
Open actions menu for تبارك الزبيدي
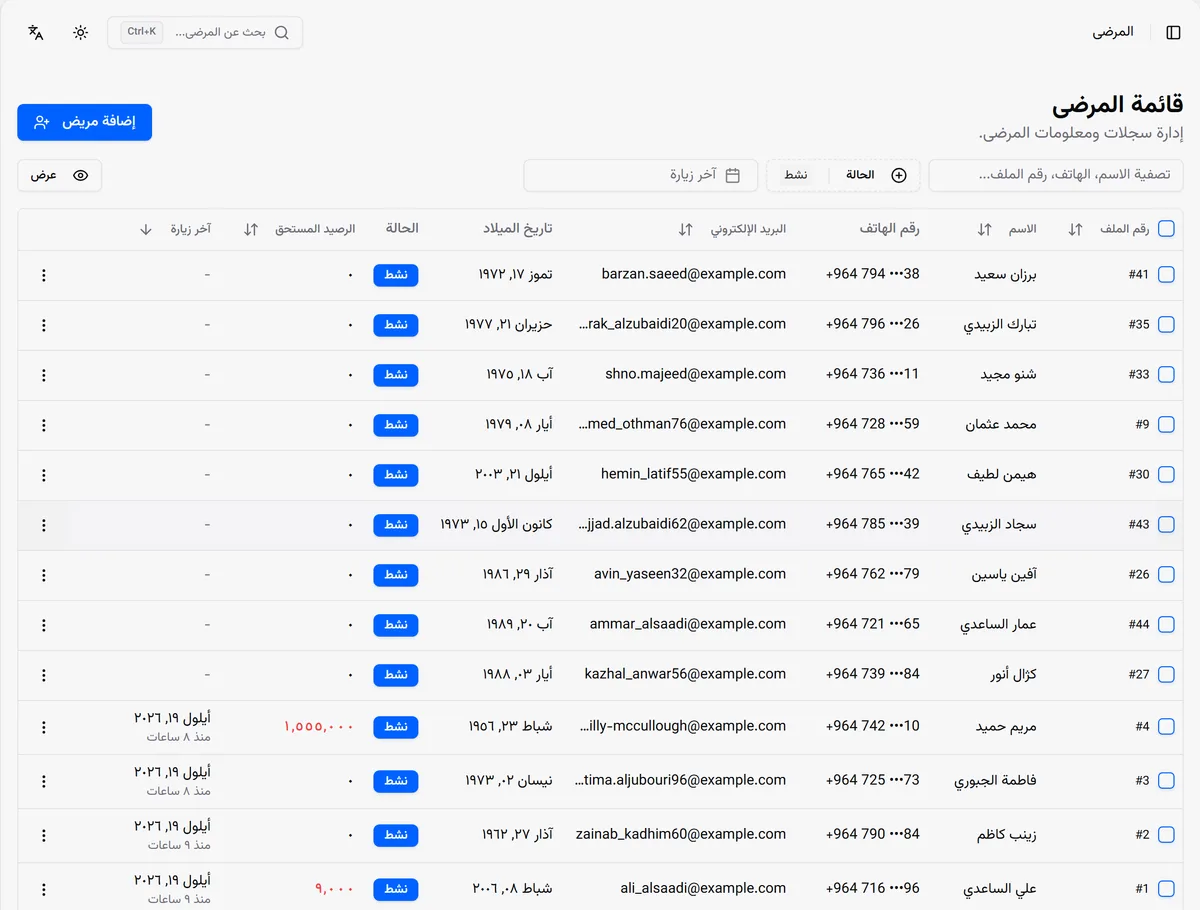point(43,325)
